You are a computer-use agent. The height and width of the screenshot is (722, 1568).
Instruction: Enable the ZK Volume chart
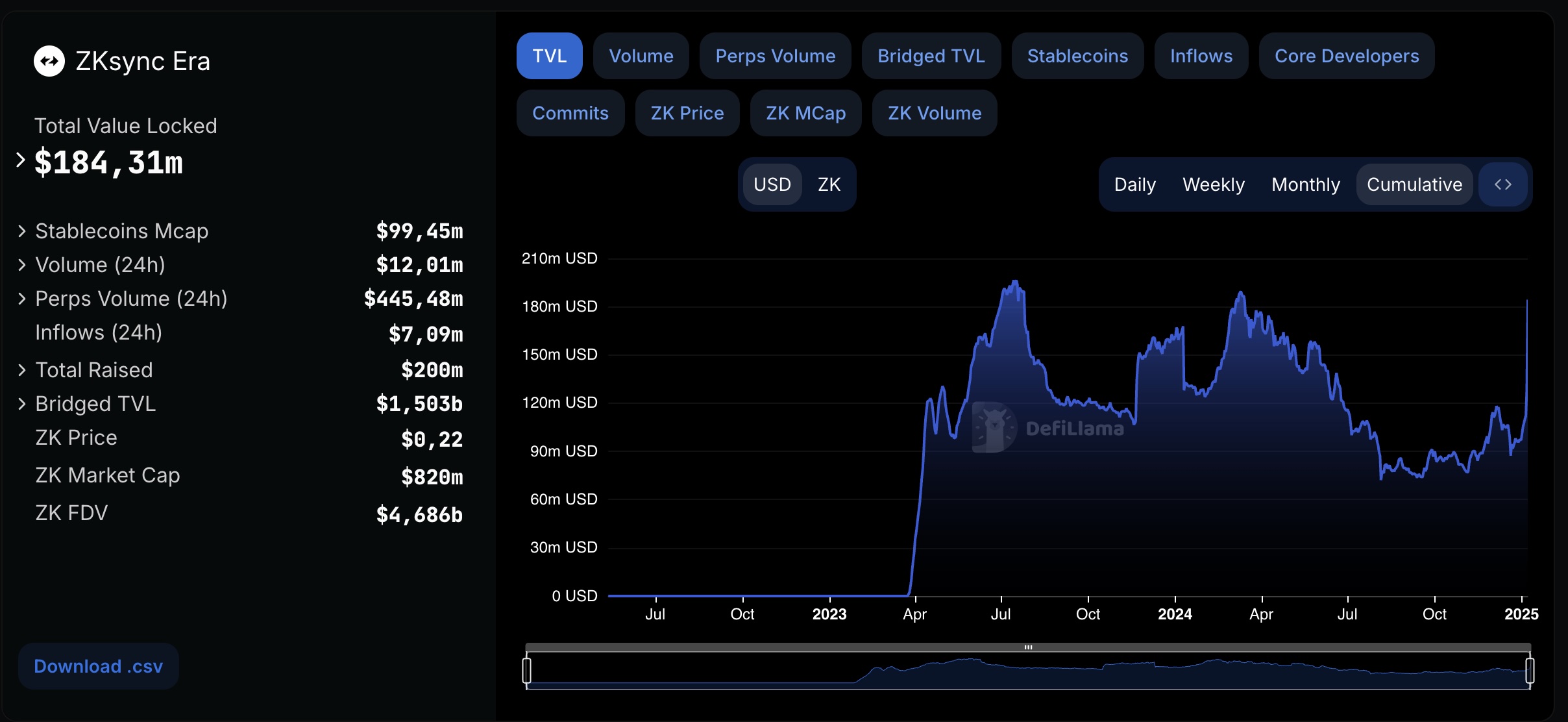(935, 113)
